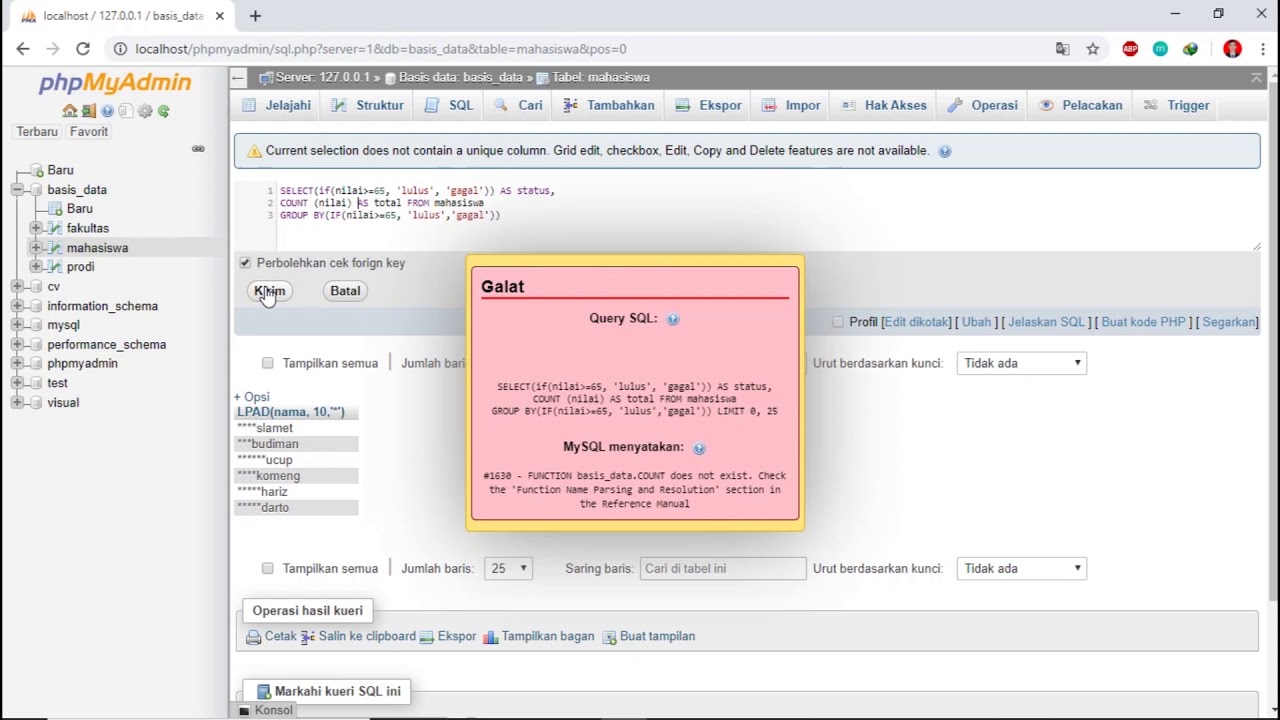Screen dimensions: 1280x720
Task: Click the 'Edit dikotak' link
Action: tap(916, 322)
